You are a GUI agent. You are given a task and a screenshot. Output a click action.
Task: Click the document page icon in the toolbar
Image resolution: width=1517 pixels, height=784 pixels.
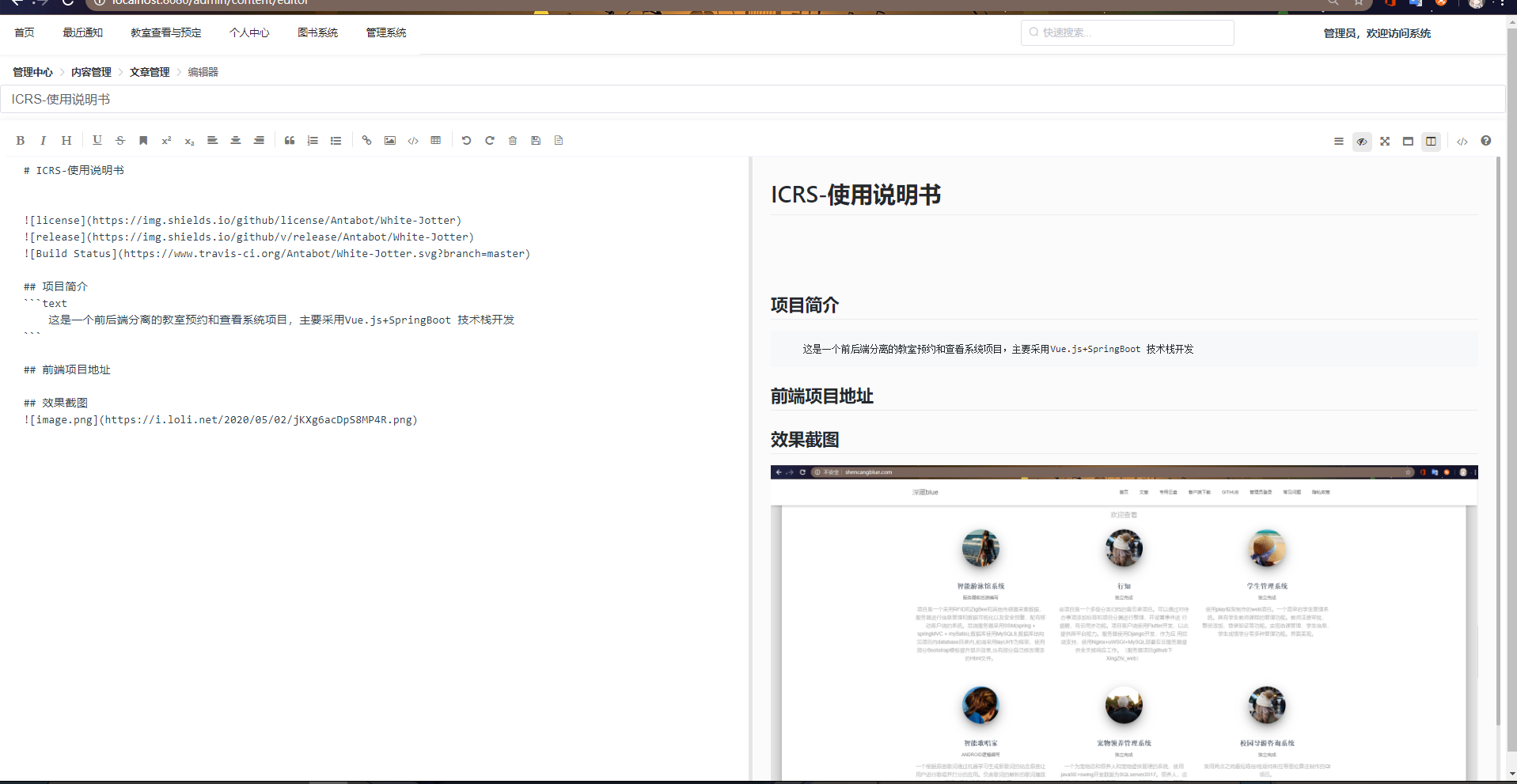tap(559, 141)
